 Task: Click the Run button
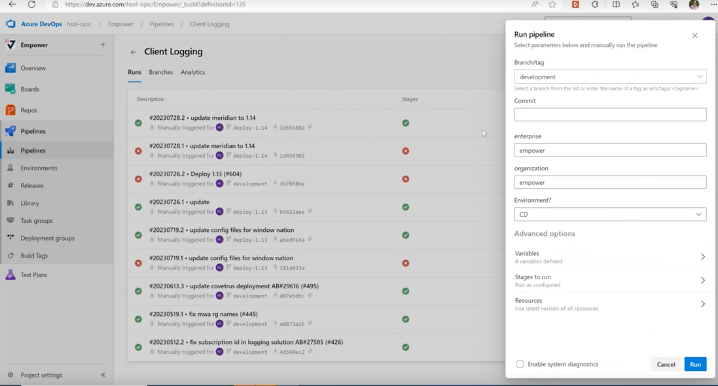point(695,364)
